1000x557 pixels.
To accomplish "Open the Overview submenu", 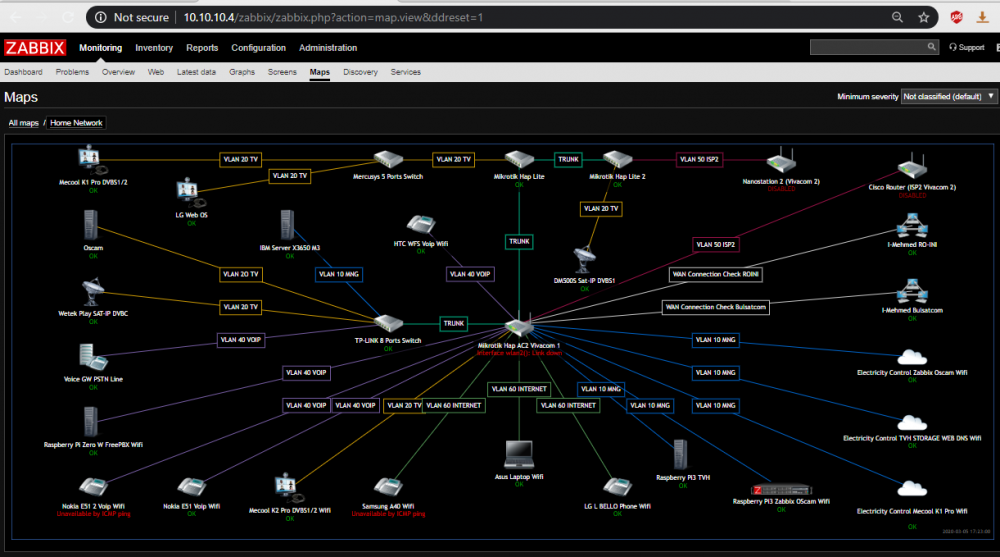I will pos(119,72).
